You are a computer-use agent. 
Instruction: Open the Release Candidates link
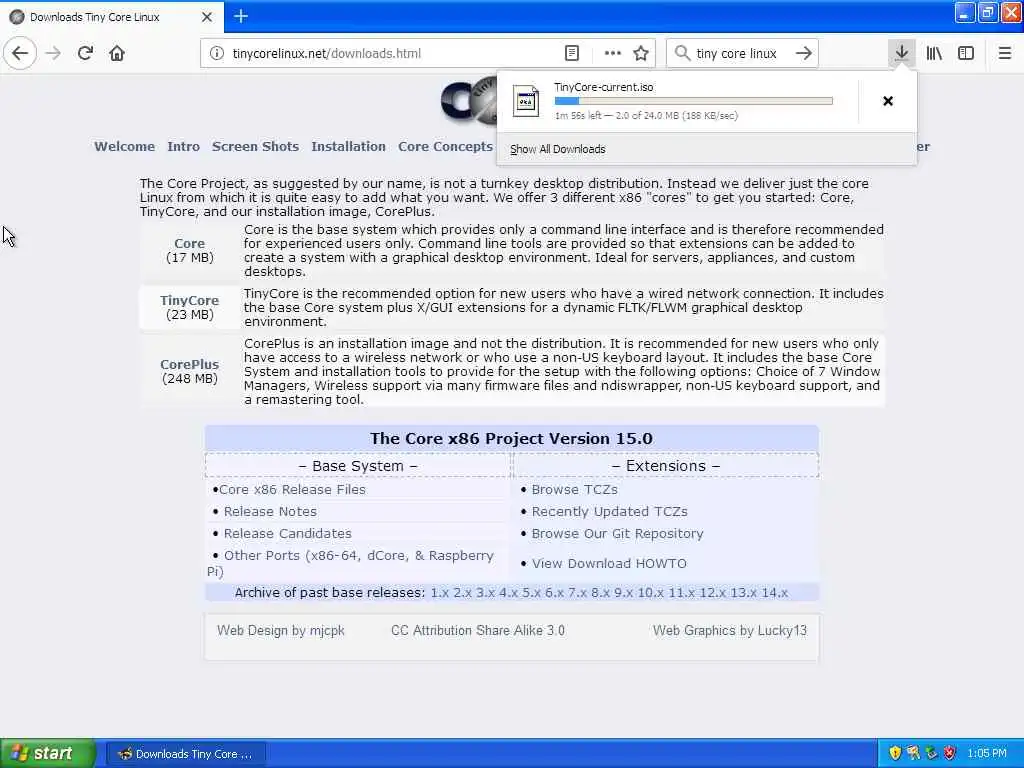pyautogui.click(x=288, y=534)
